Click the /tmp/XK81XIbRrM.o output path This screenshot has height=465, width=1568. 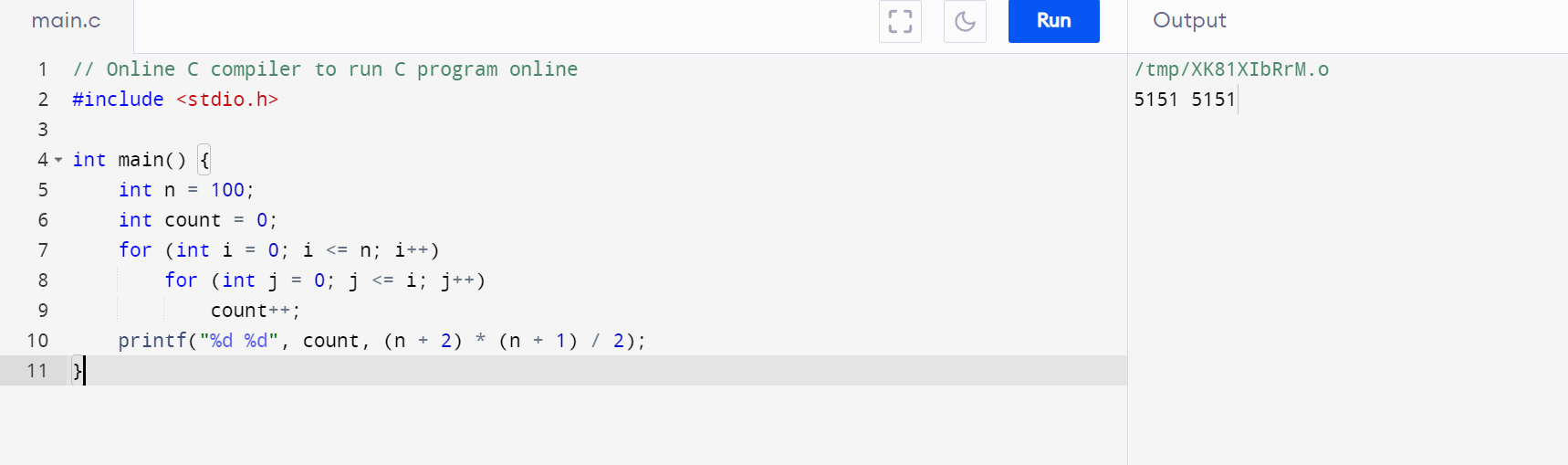[1231, 69]
